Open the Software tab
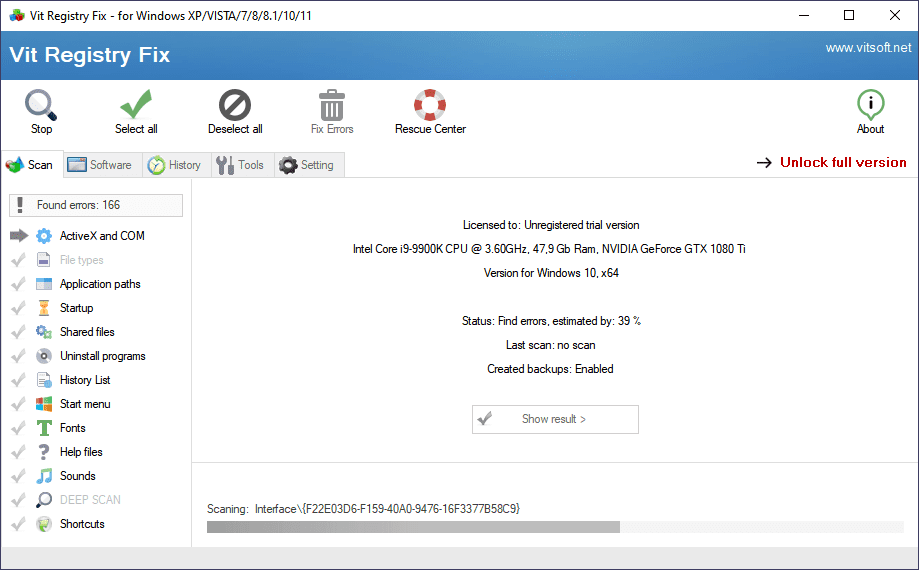 (101, 165)
